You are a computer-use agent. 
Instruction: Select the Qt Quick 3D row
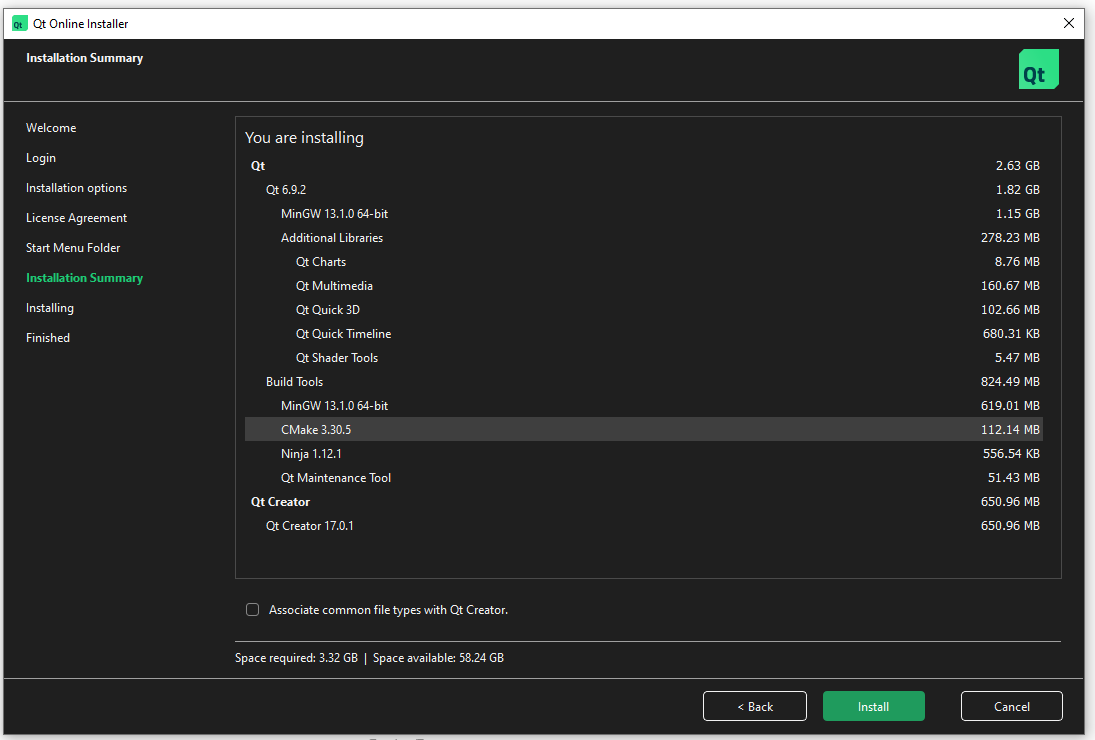coord(643,310)
